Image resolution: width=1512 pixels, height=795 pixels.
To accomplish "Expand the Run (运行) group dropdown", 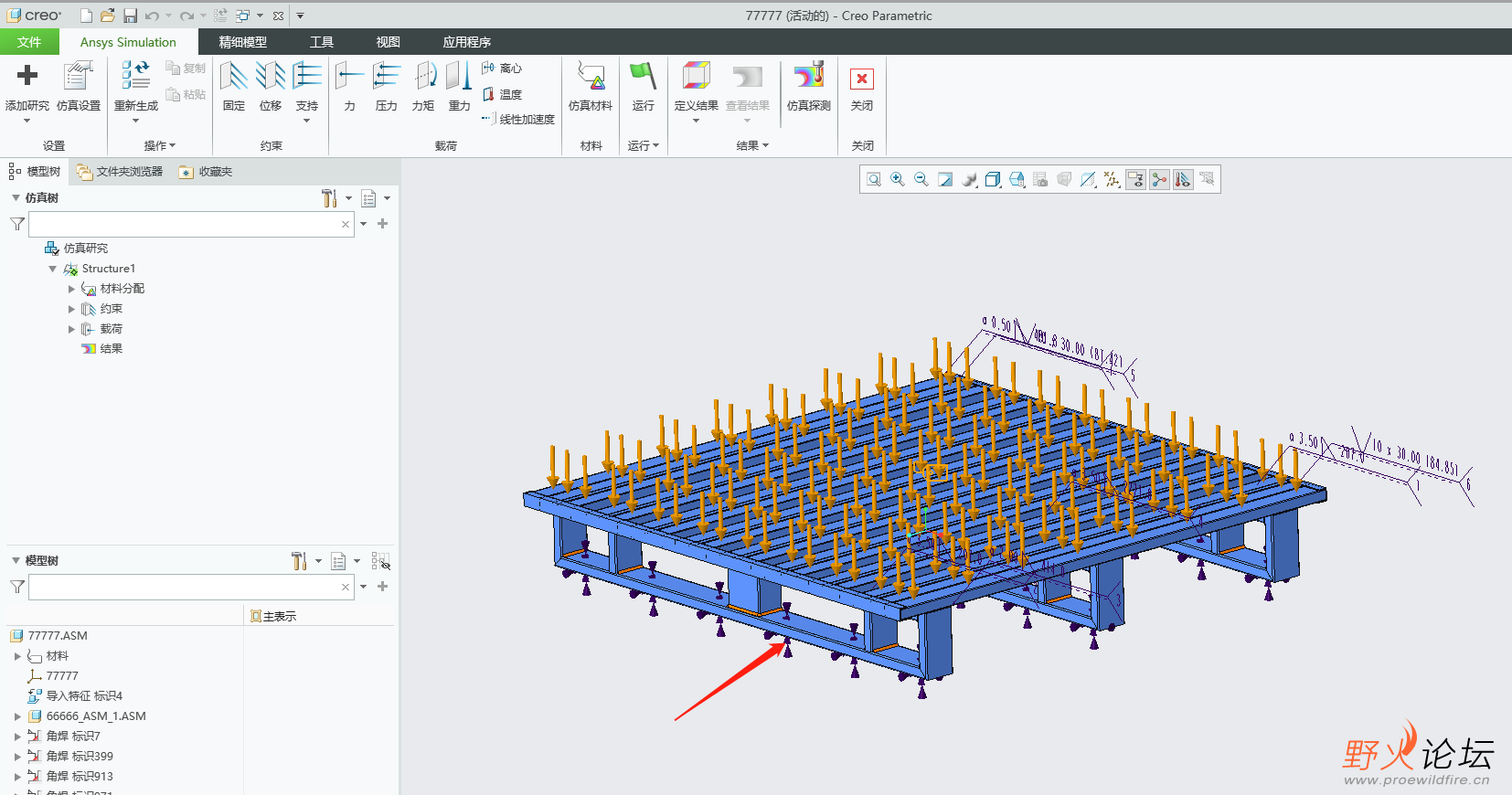I will coord(644,145).
